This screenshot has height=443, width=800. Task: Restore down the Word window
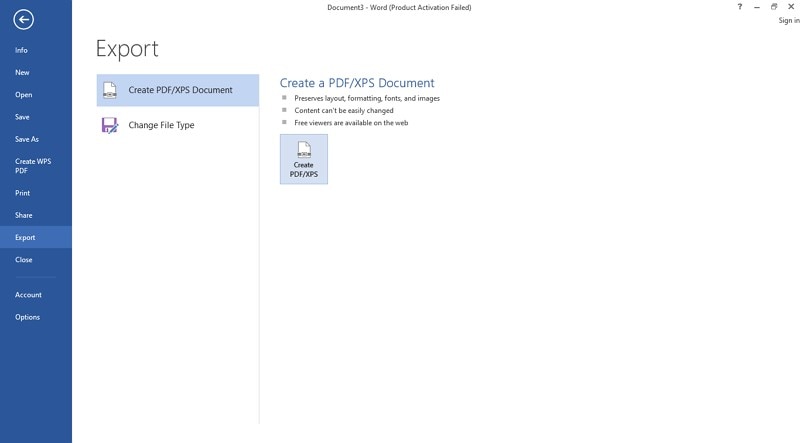pos(774,7)
